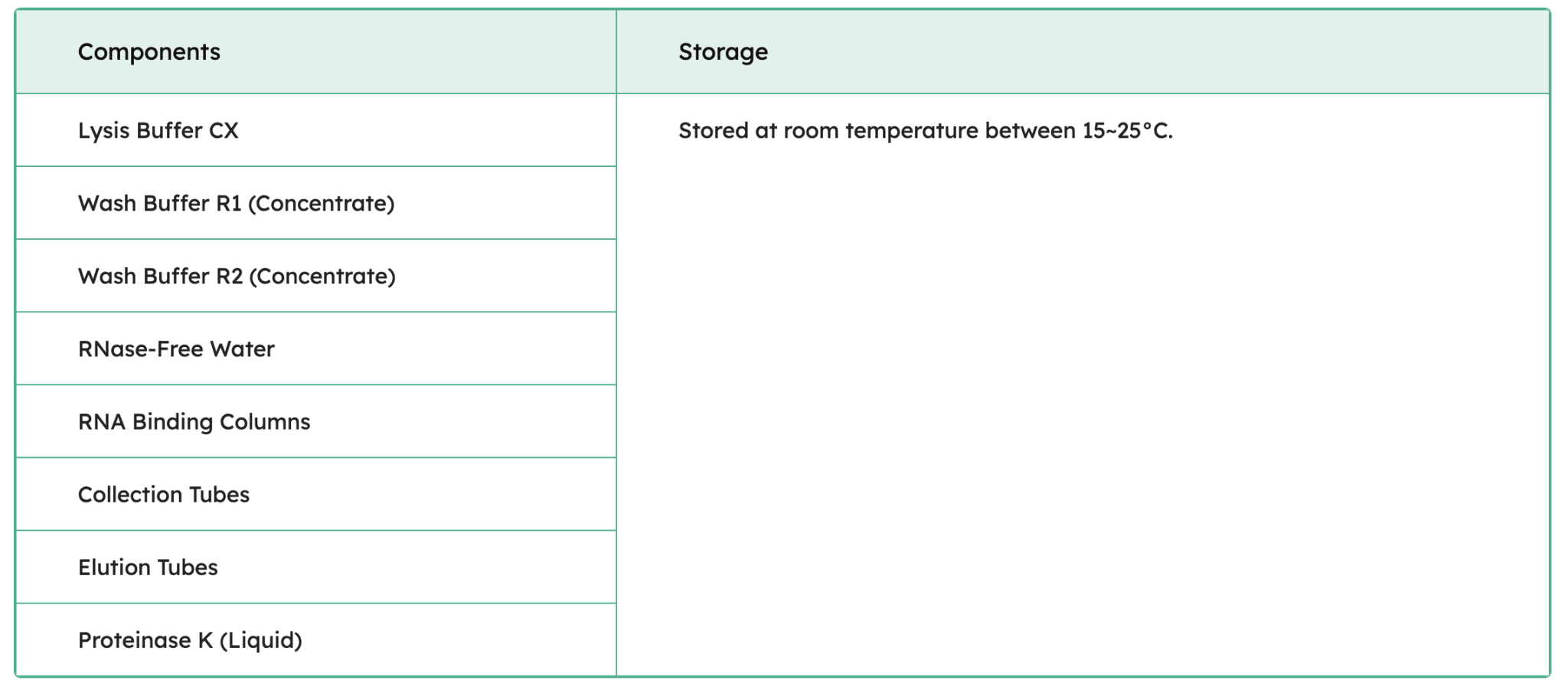The image size is (1568, 687).
Task: Click the 15~25°C temperature range
Action: 1126,131
